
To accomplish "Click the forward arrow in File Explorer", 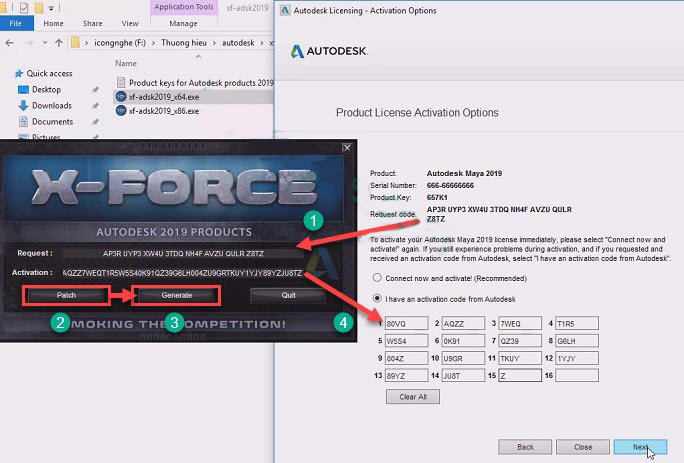I will 29,43.
